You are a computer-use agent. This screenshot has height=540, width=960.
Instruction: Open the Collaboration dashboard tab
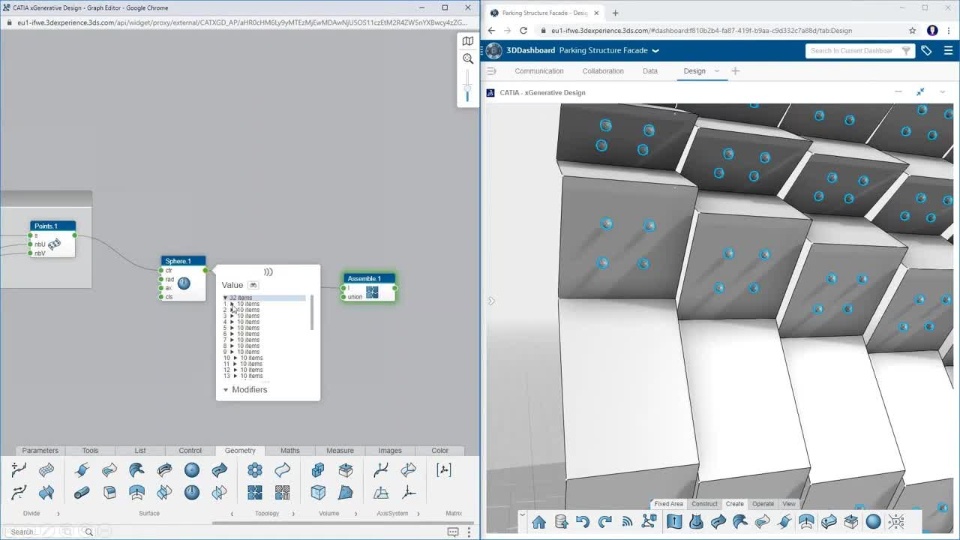pos(603,71)
